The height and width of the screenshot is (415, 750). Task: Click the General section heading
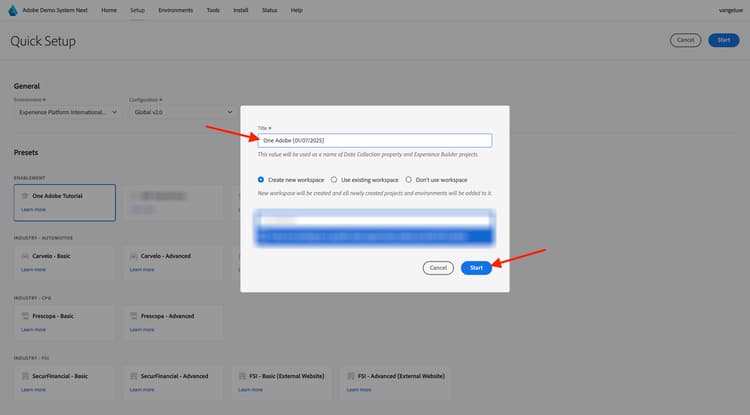tap(27, 86)
